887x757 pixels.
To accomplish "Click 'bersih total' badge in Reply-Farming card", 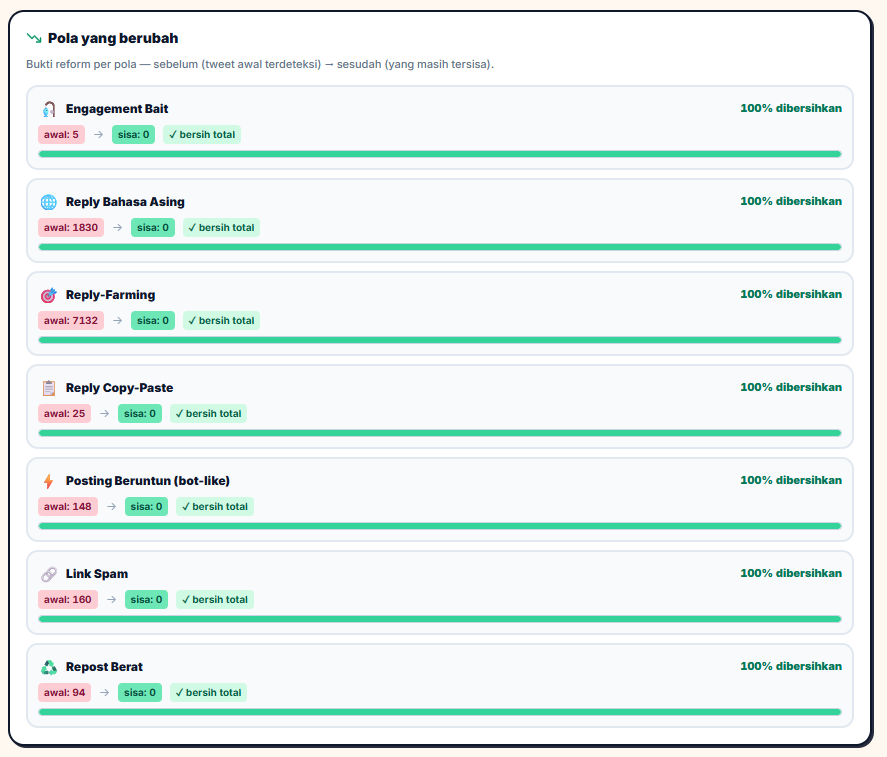I will (x=221, y=320).
